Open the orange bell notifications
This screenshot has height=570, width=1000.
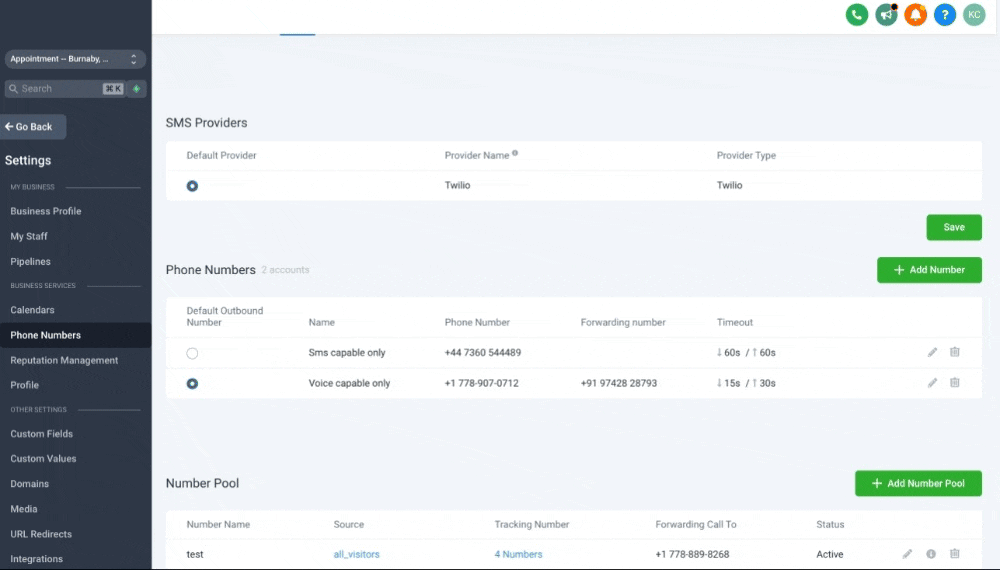(915, 15)
